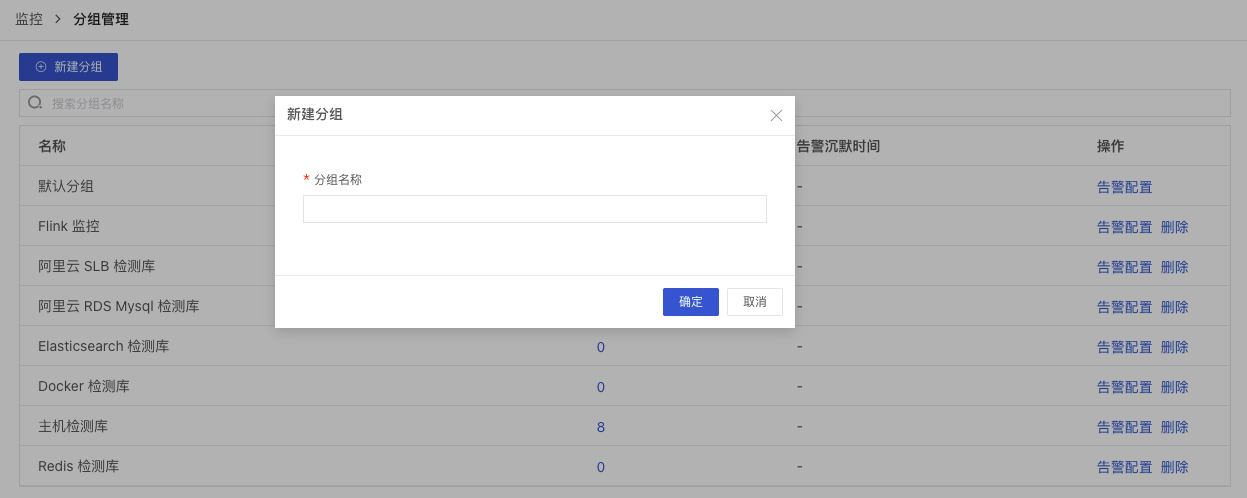This screenshot has height=498, width=1247.
Task: Delete the Flink 监控 group
Action: click(1174, 227)
